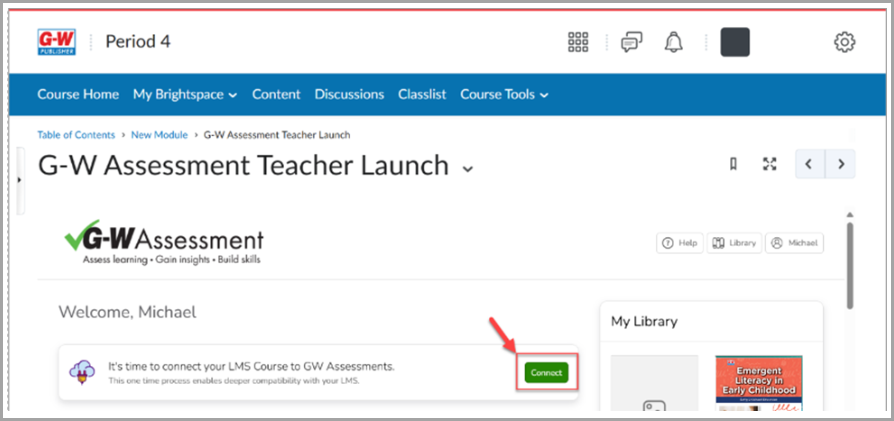This screenshot has width=894, height=421.
Task: Open the Library button
Action: (734, 243)
